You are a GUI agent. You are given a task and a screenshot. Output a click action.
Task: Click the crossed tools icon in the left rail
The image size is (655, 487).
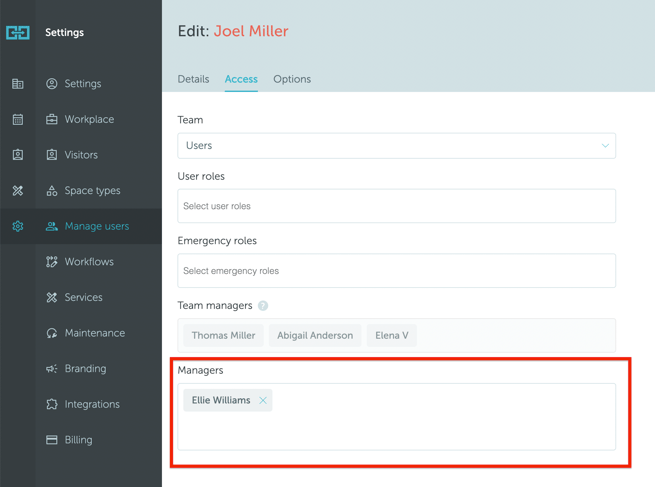18,191
